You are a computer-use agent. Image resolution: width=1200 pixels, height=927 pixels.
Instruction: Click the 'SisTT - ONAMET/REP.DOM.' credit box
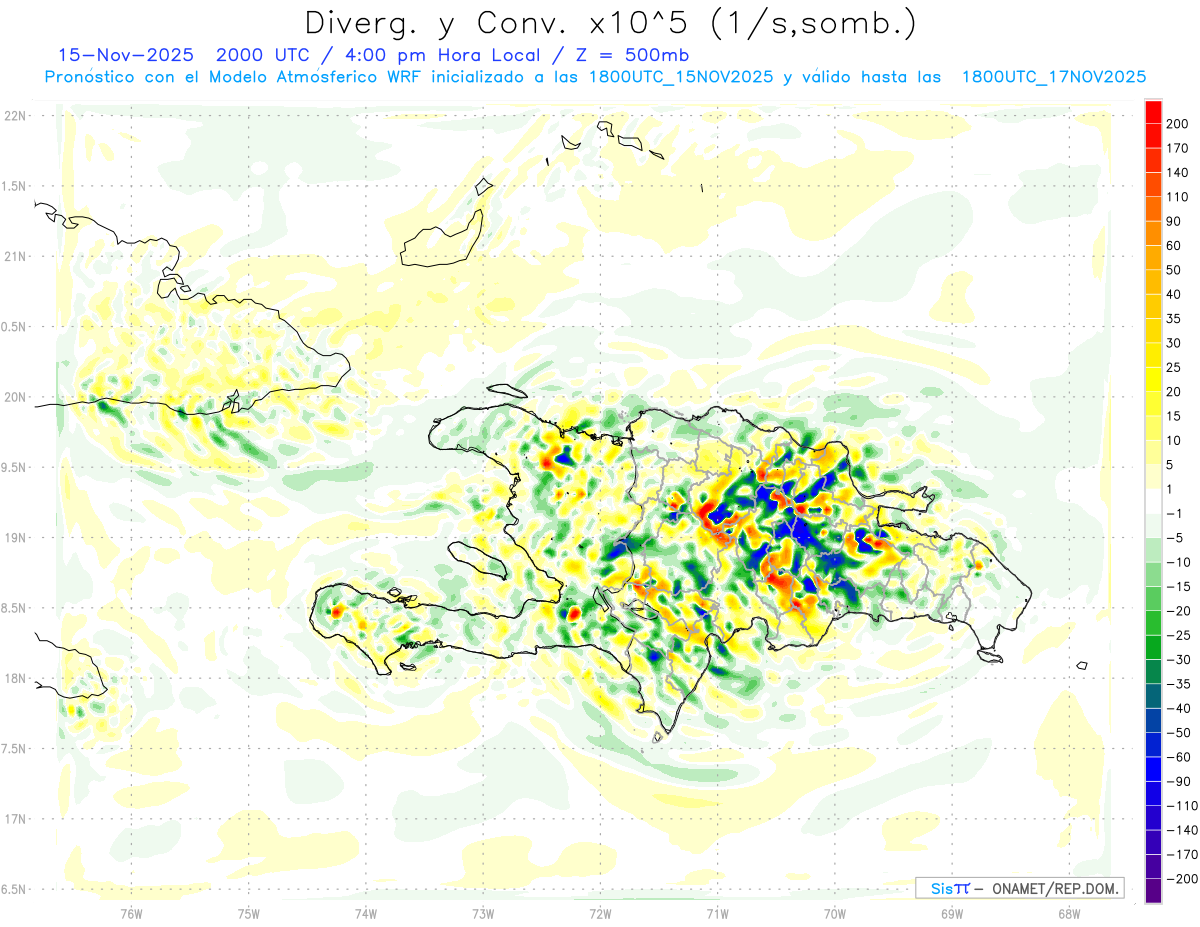click(x=1019, y=888)
